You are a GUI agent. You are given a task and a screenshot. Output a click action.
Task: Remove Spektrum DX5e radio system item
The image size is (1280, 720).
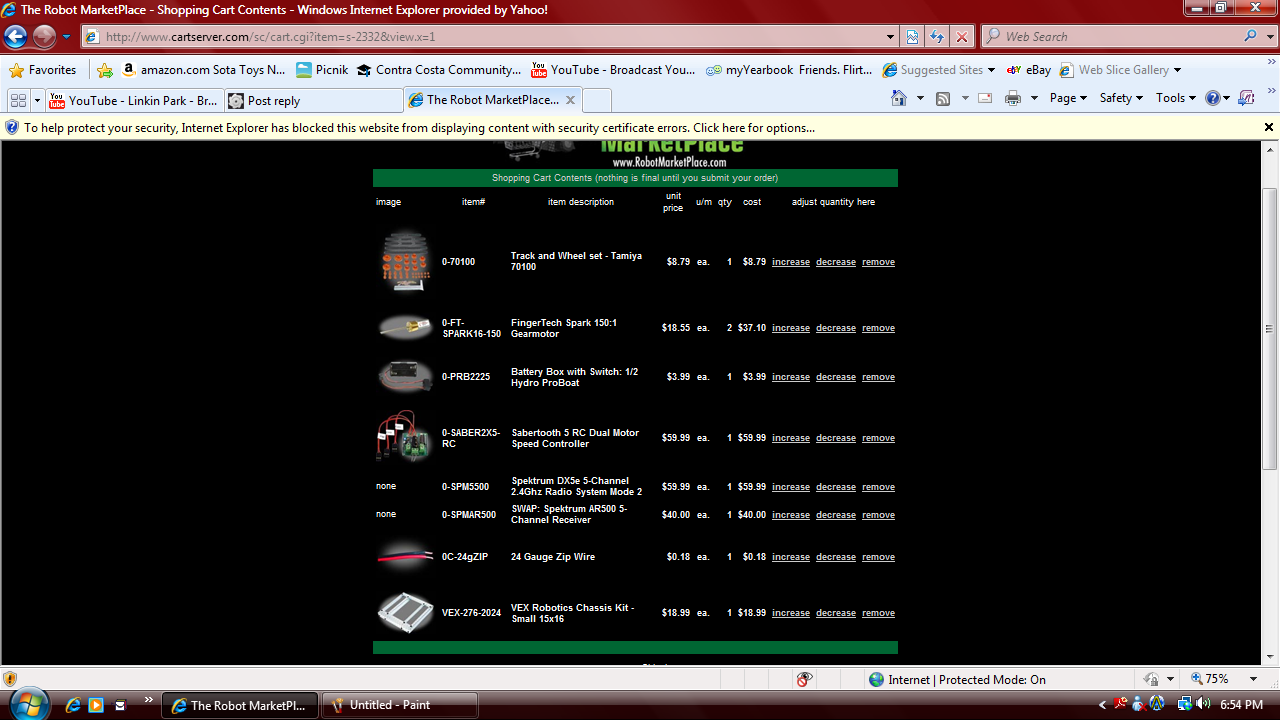click(x=878, y=487)
